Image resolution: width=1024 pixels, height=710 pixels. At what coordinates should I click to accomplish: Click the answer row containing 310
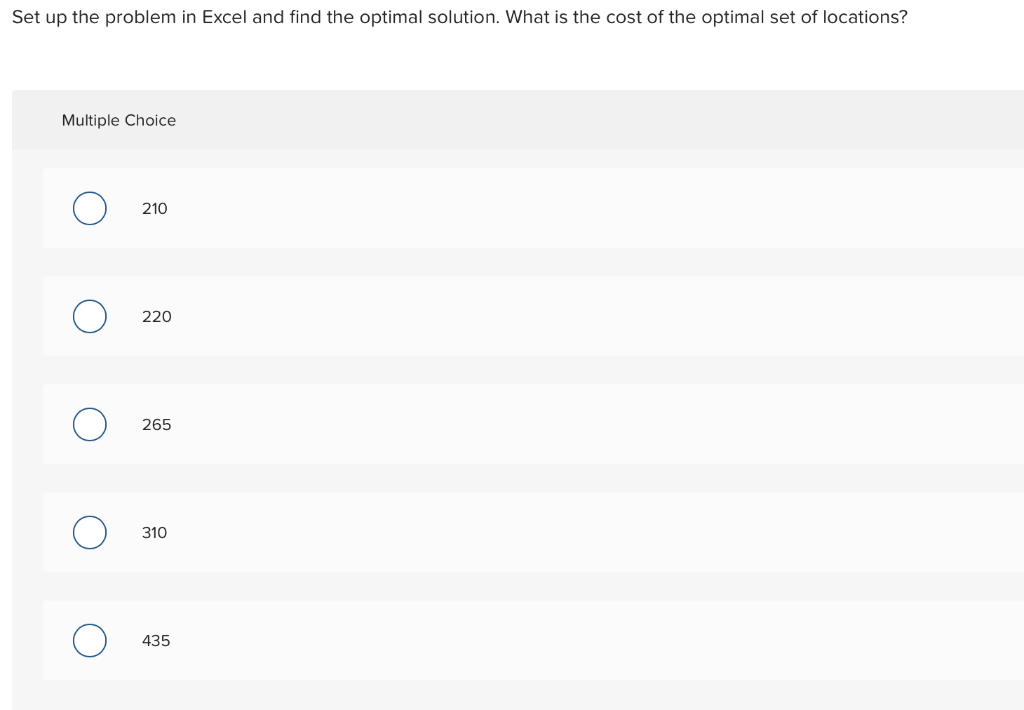(x=500, y=532)
